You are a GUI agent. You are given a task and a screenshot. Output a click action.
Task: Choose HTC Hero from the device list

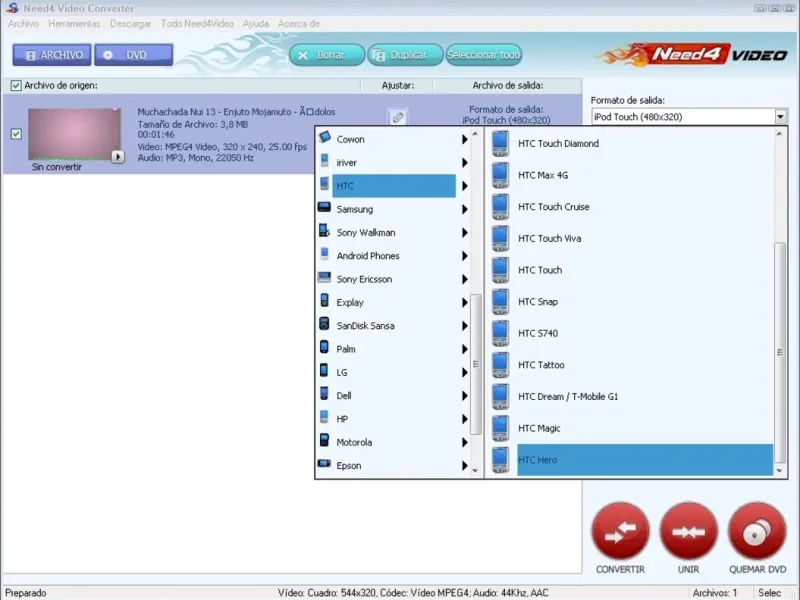[645, 460]
